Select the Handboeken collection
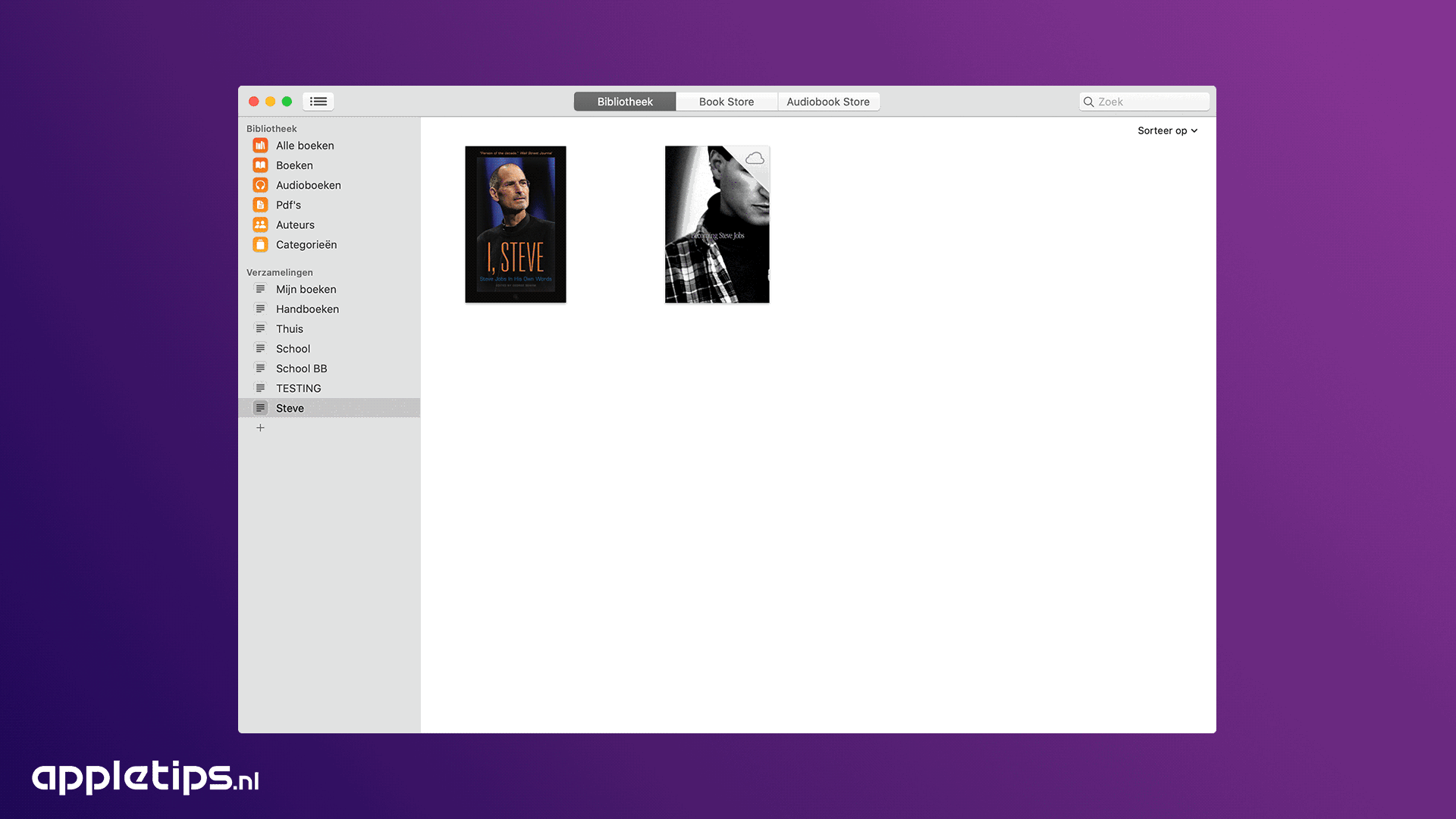Viewport: 1456px width, 819px height. click(307, 309)
